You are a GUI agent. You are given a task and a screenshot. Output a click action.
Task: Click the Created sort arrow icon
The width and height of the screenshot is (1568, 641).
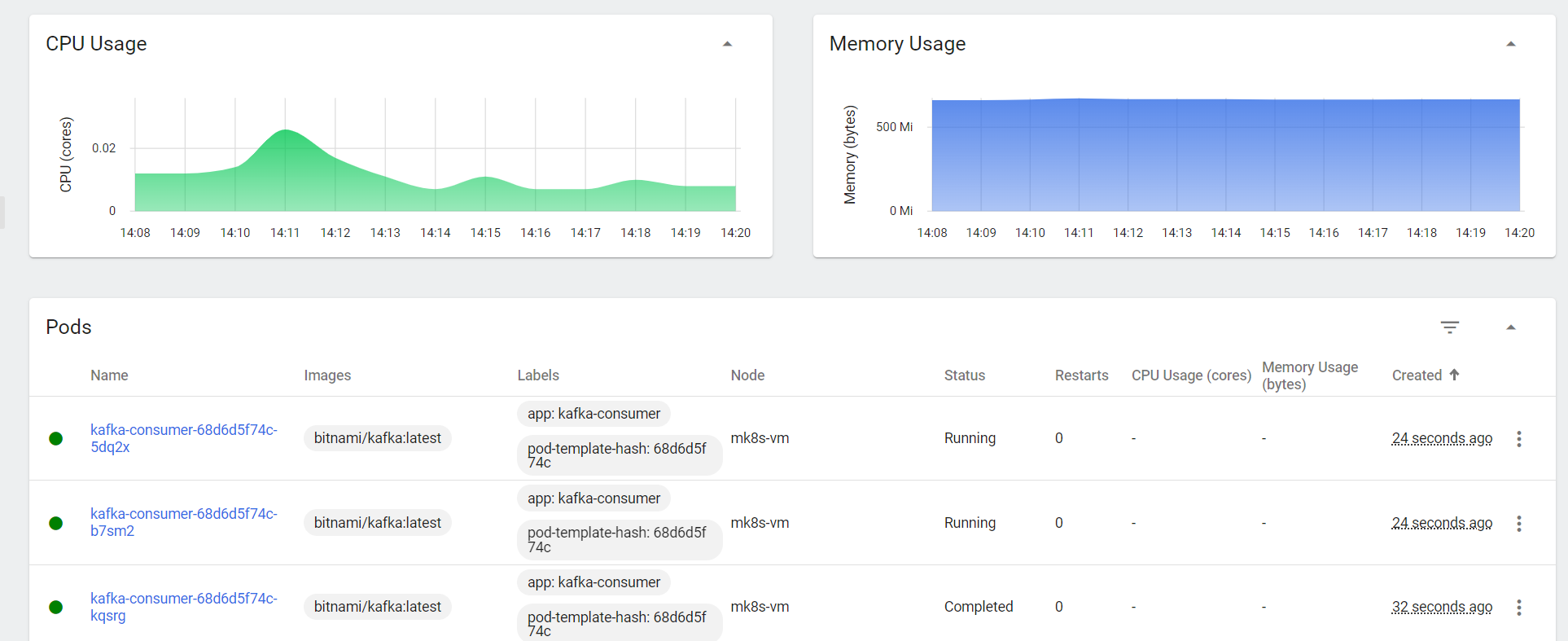tap(1454, 375)
